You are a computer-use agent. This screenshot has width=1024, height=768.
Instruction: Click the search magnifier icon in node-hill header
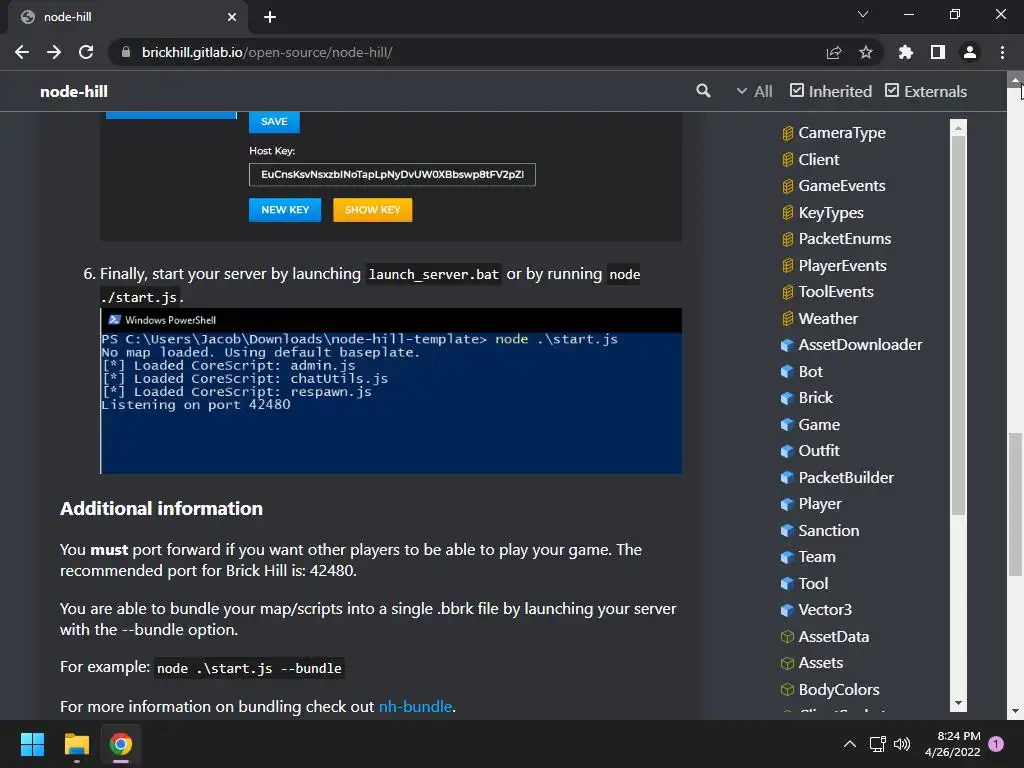(703, 91)
